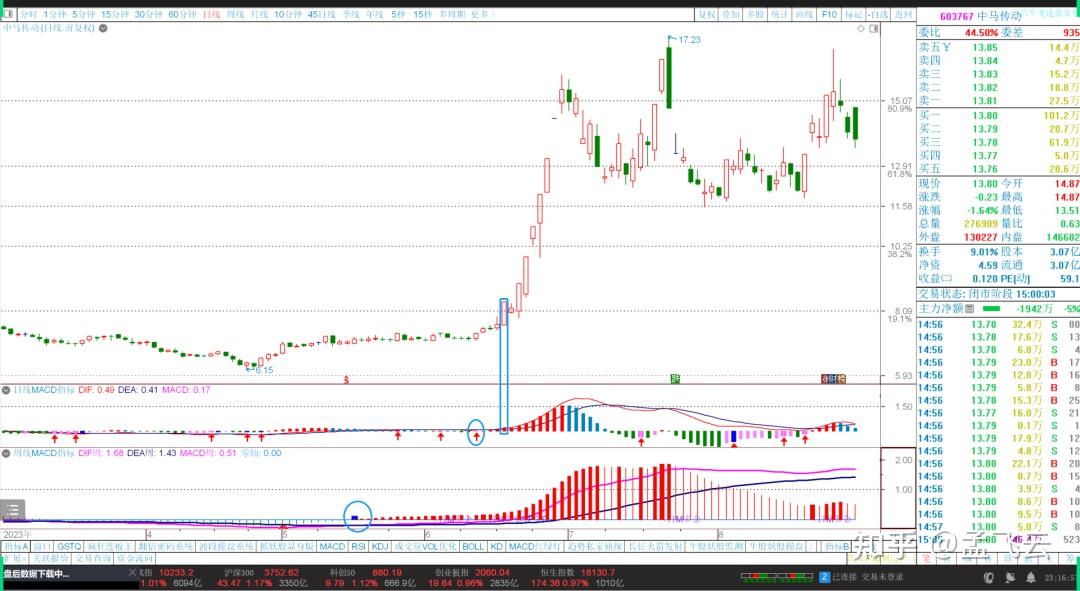Image resolution: width=1080 pixels, height=591 pixels.
Task: Open the list menu icon at the chart's lower left
Action: (12, 510)
